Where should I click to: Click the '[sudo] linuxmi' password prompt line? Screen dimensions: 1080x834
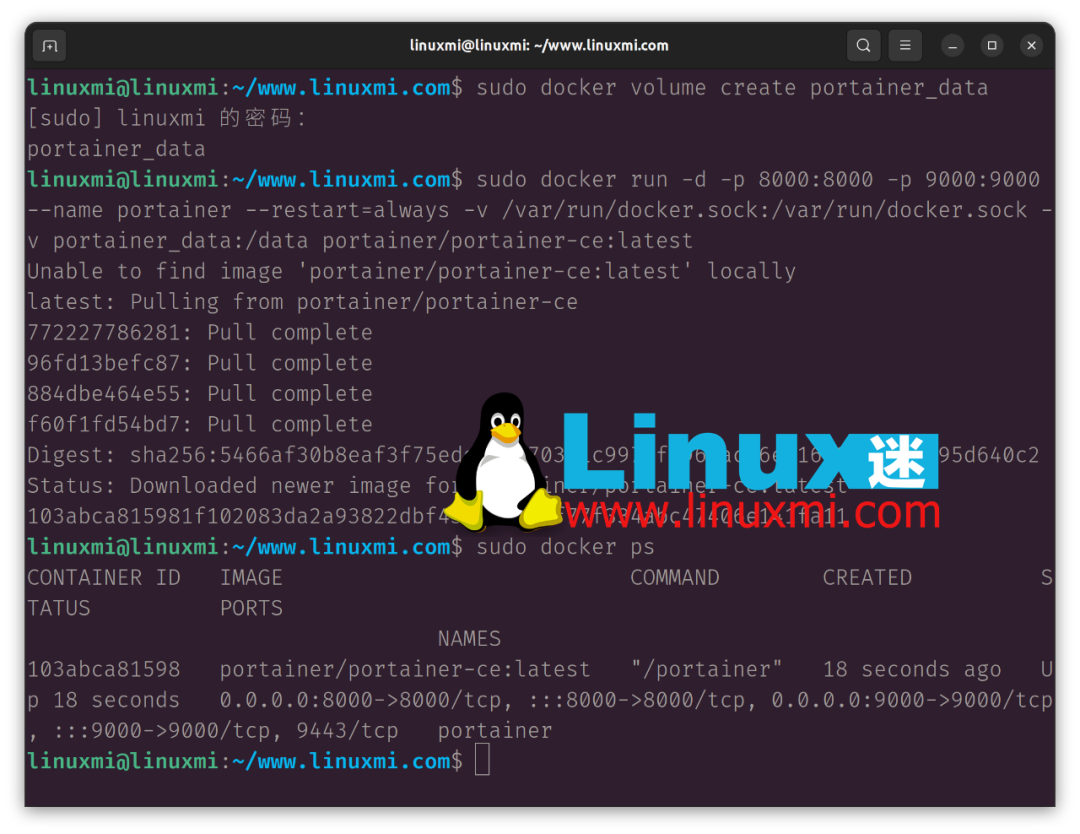point(166,118)
